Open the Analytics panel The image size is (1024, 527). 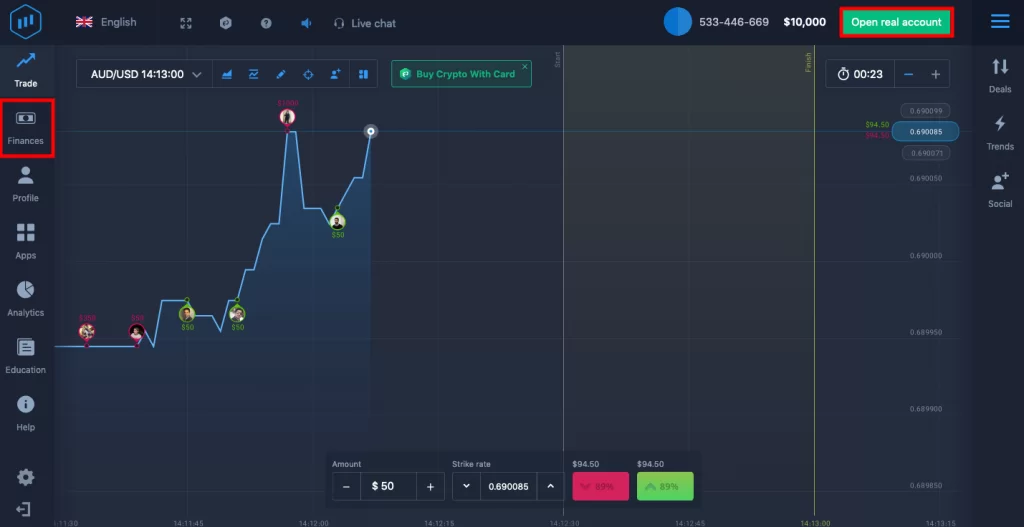(x=26, y=298)
